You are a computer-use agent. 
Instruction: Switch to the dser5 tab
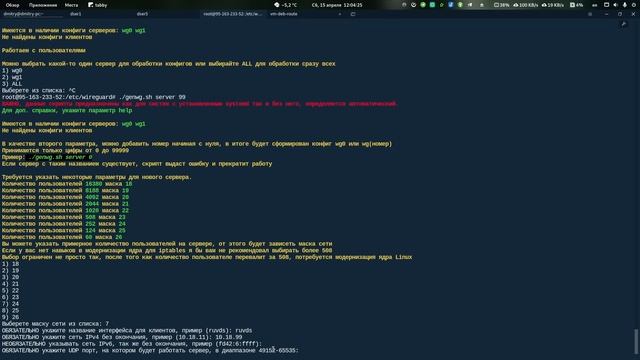click(x=142, y=14)
